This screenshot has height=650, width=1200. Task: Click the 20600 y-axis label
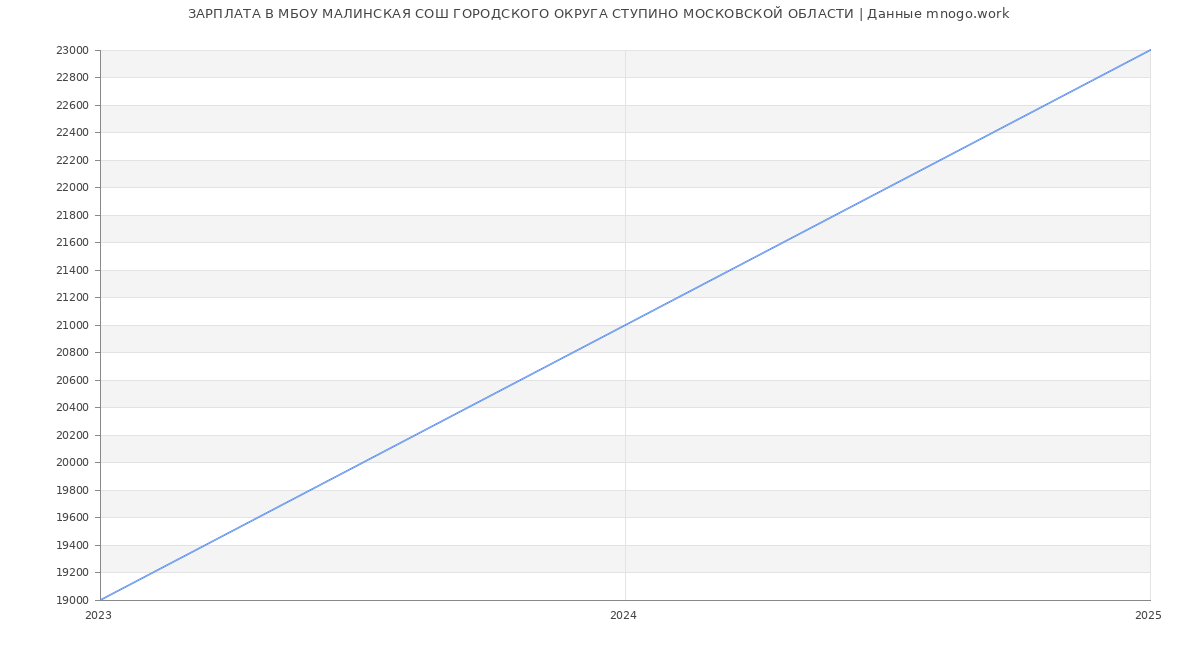pyautogui.click(x=72, y=380)
